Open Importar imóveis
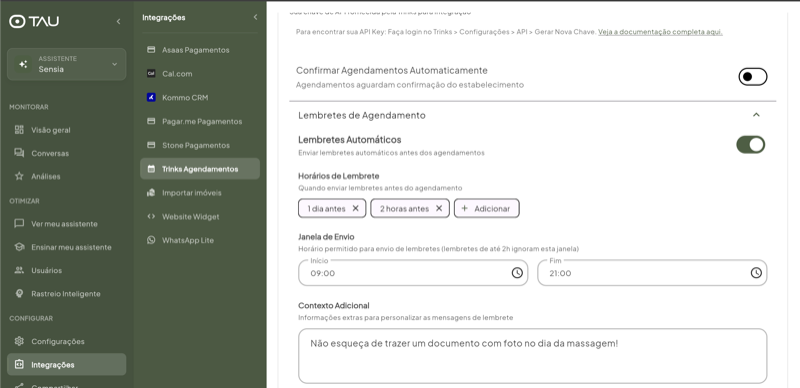The height and width of the screenshot is (388, 800). pos(191,193)
